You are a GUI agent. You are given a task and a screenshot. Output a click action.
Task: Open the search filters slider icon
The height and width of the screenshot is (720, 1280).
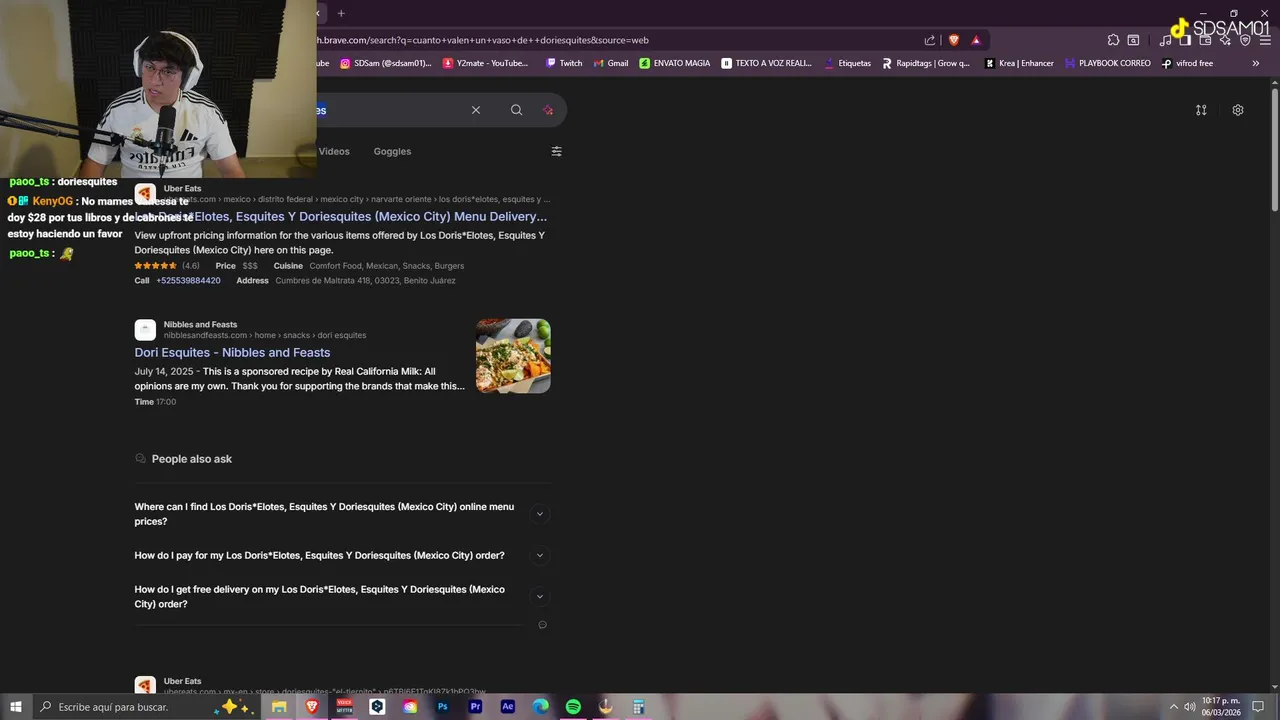pos(556,151)
